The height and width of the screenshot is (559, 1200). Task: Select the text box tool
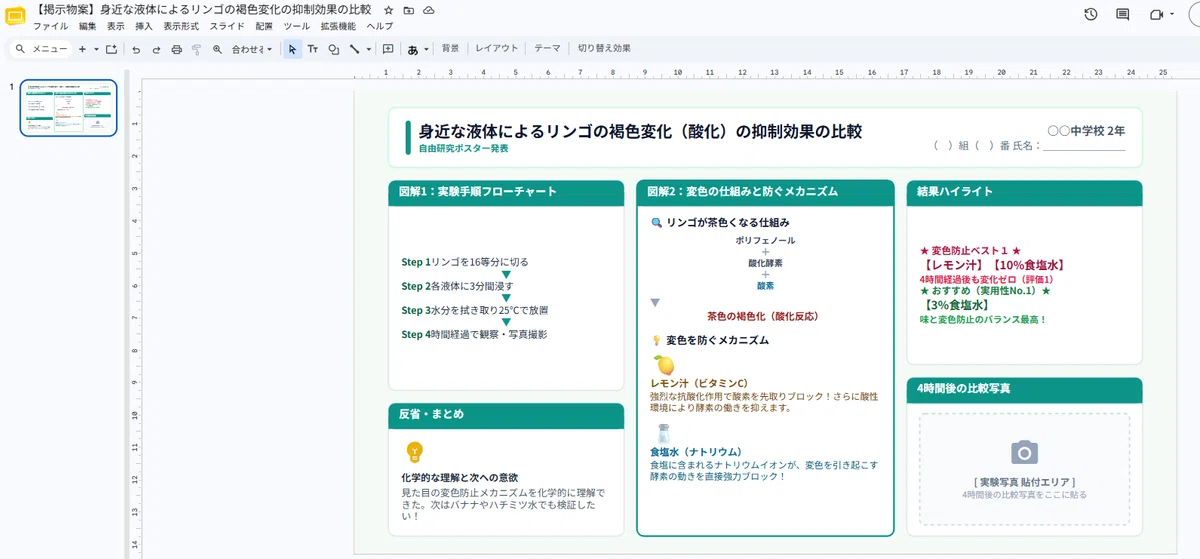click(x=313, y=49)
